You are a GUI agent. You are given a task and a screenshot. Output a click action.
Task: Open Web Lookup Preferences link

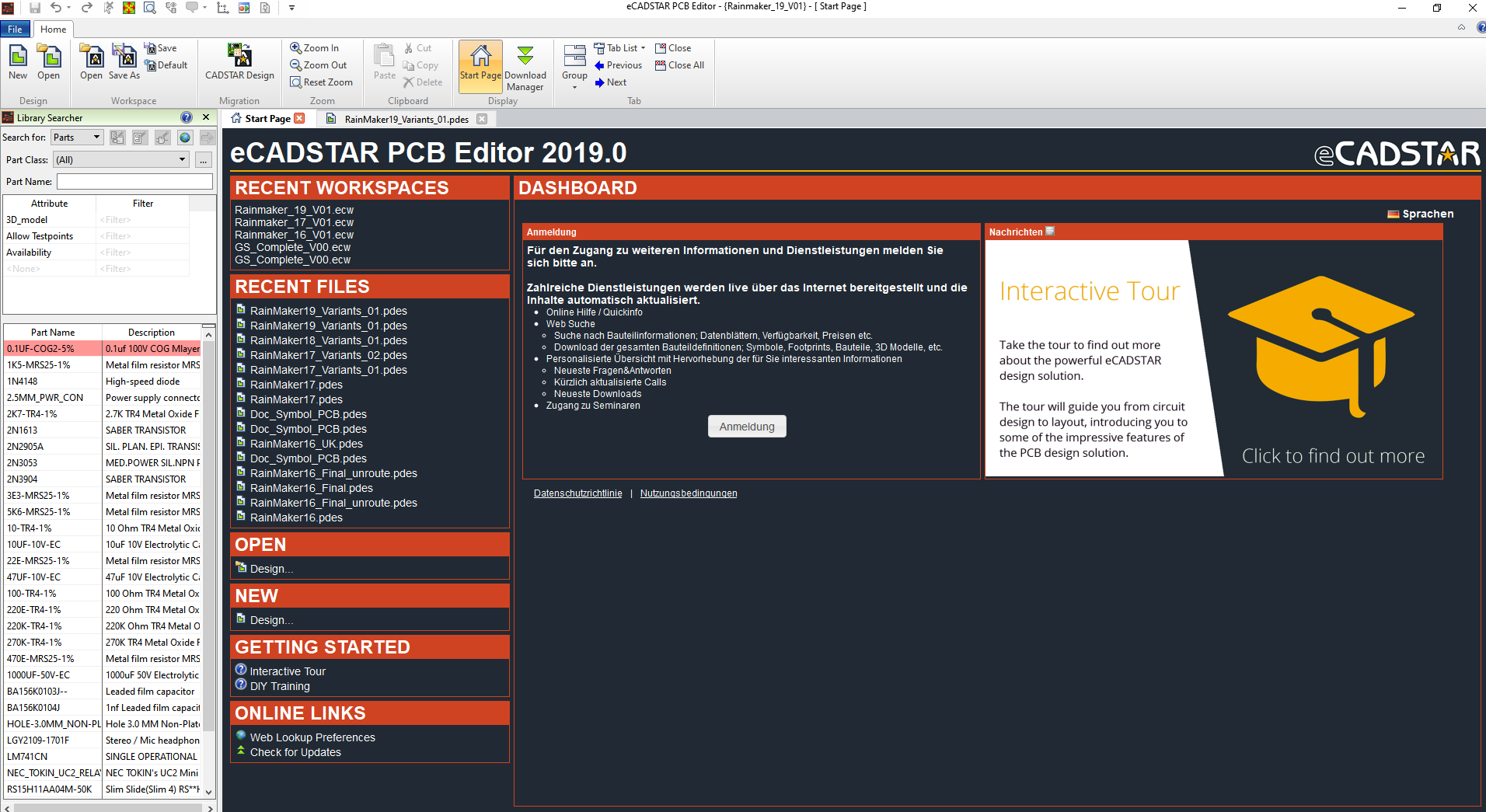coord(312,737)
